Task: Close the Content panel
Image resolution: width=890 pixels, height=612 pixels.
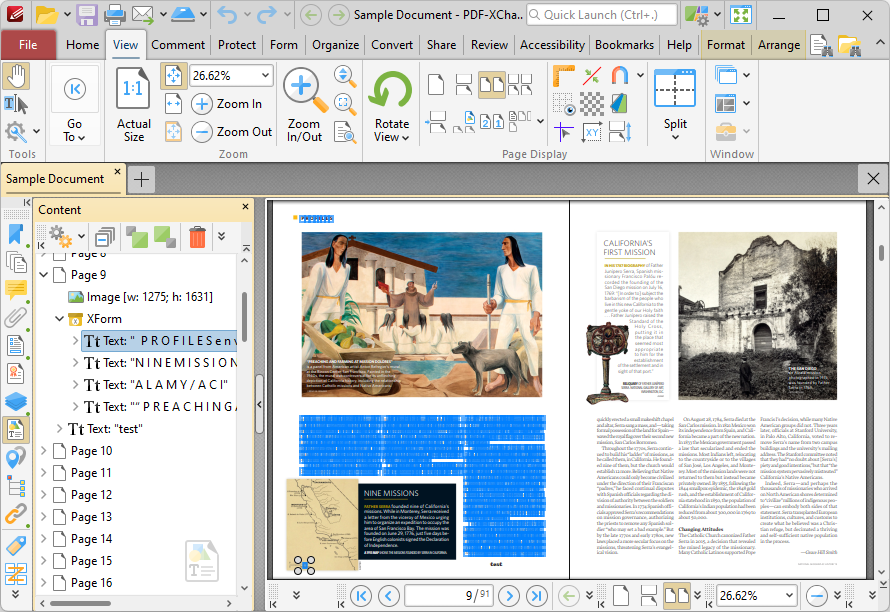Action: pyautogui.click(x=245, y=207)
